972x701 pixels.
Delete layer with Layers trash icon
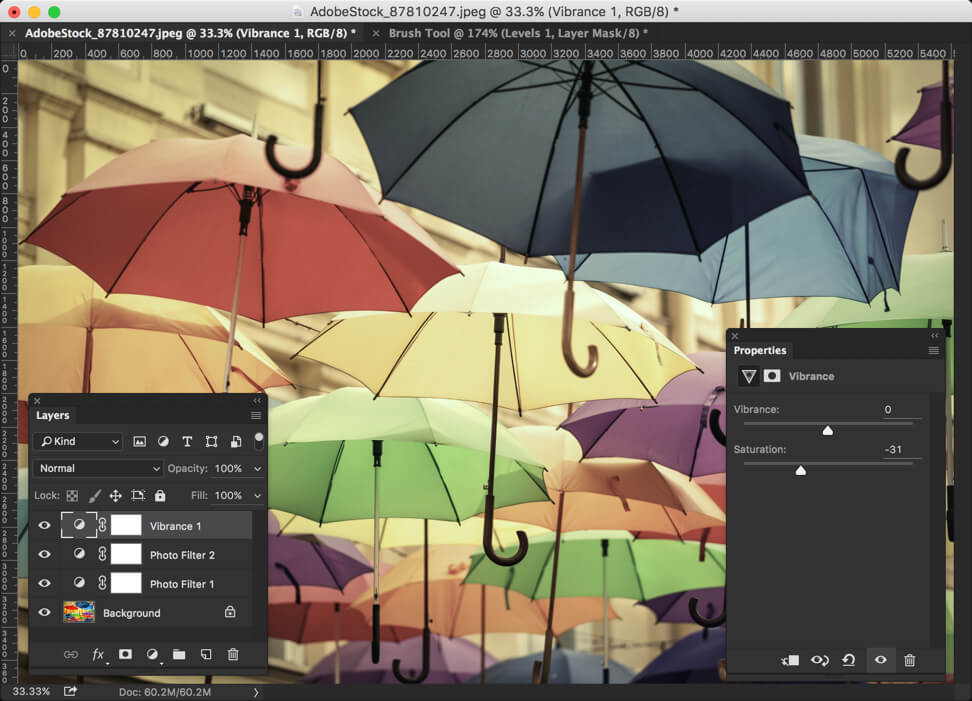233,655
